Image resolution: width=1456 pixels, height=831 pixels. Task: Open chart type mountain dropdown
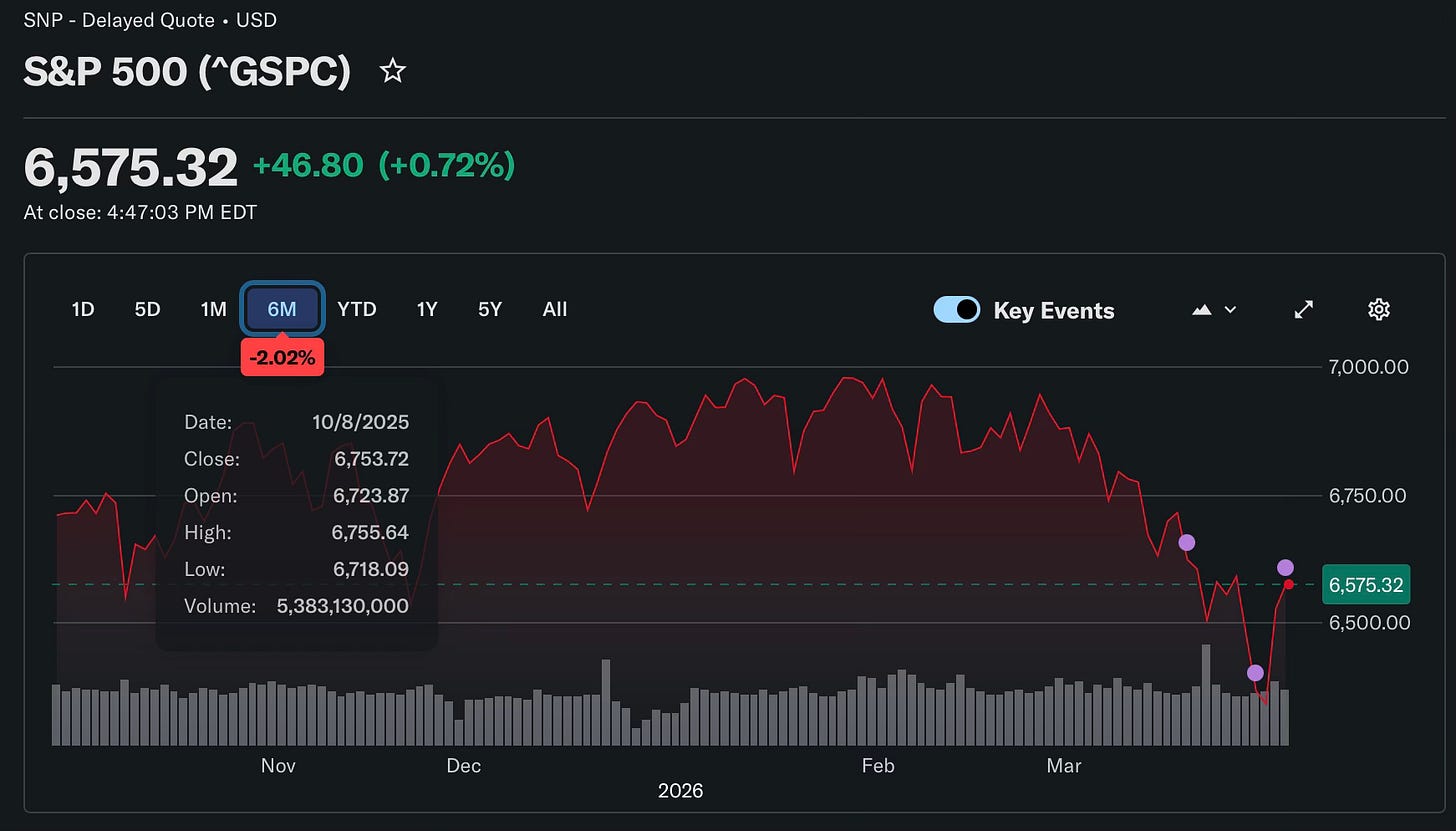pos(1215,310)
